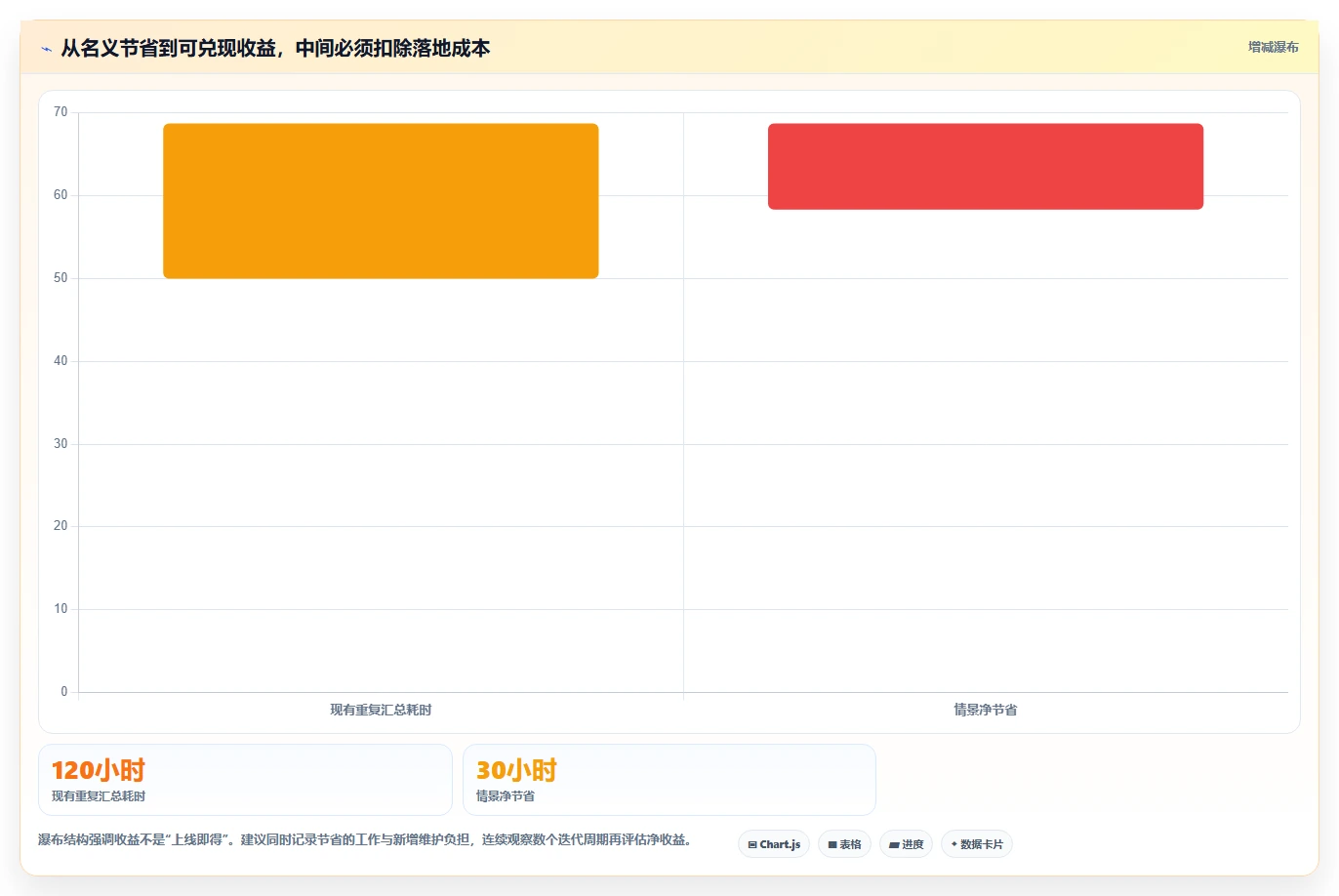Click the 30小时 stat card value
The width and height of the screenshot is (1339, 896).
516,770
